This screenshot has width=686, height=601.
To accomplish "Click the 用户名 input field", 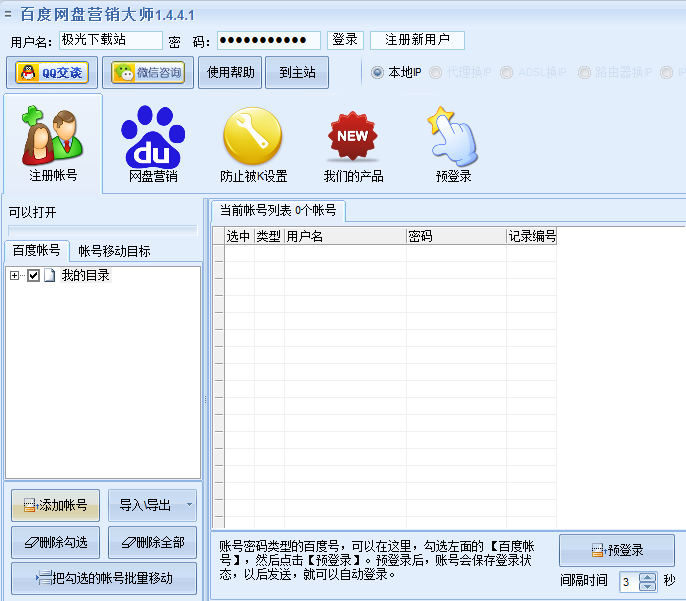I will [x=111, y=40].
